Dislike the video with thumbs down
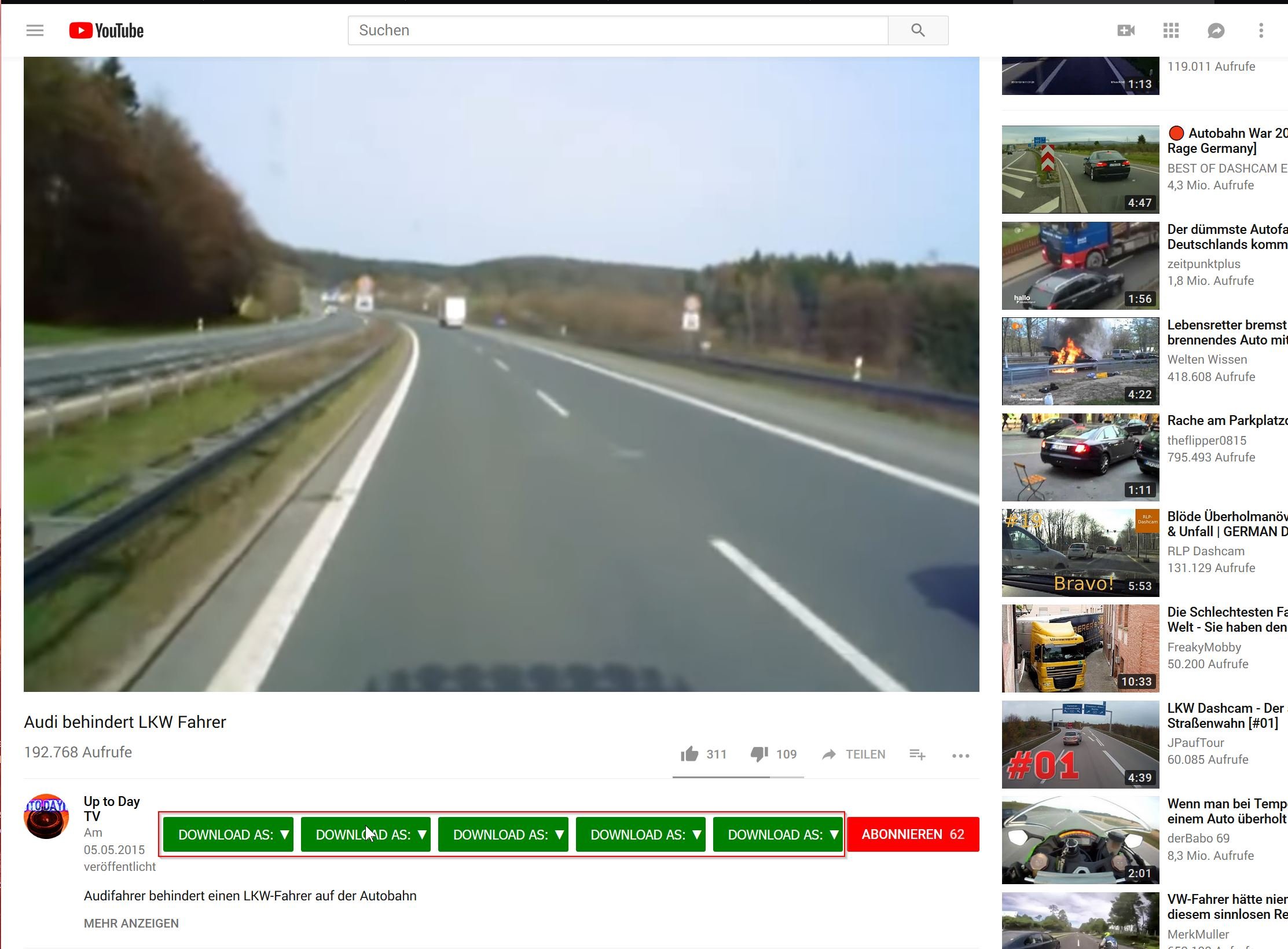 [759, 754]
